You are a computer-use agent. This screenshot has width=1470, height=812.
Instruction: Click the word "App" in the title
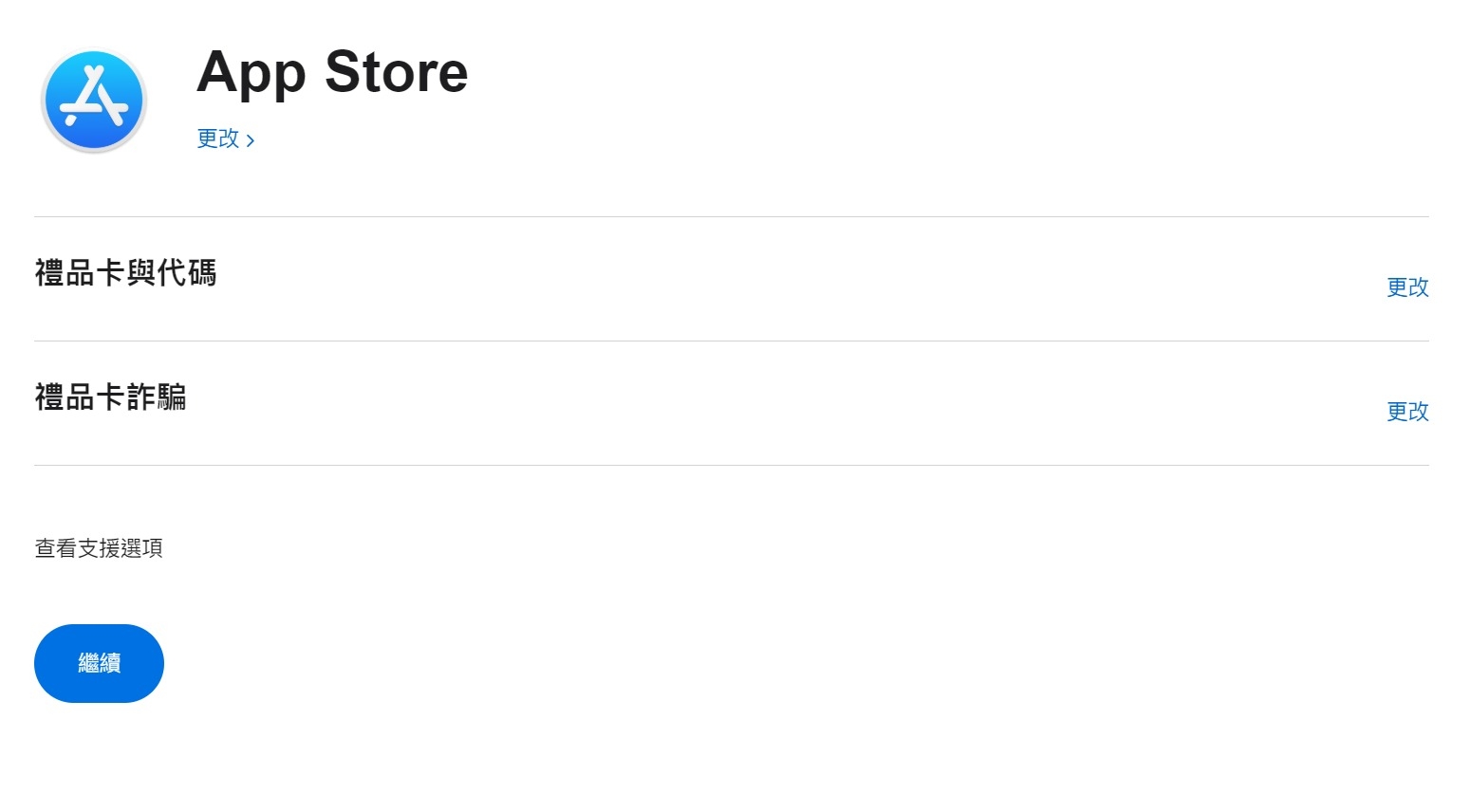point(251,72)
